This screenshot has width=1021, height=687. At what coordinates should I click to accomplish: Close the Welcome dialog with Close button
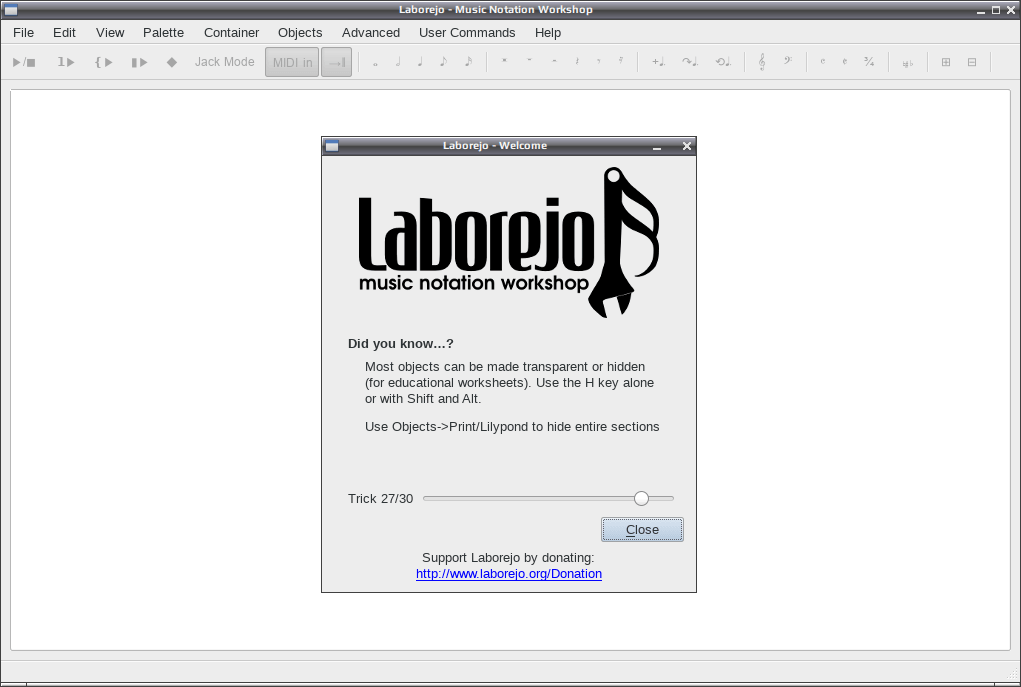pos(642,529)
